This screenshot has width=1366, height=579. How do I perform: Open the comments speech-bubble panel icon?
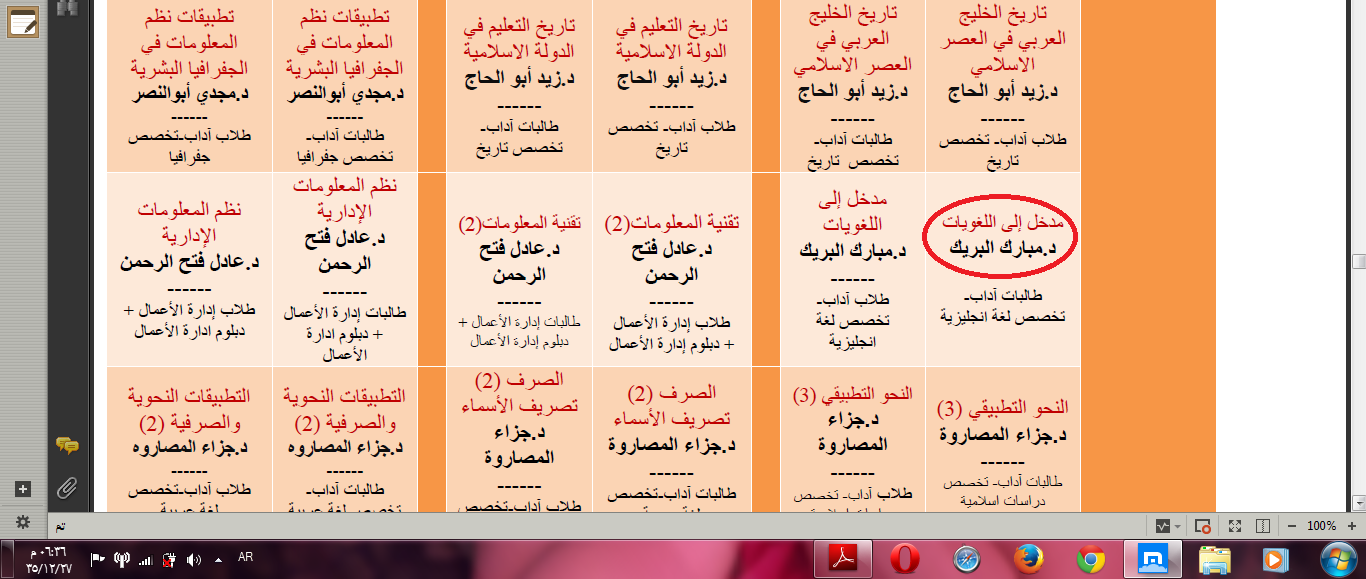pos(67,446)
